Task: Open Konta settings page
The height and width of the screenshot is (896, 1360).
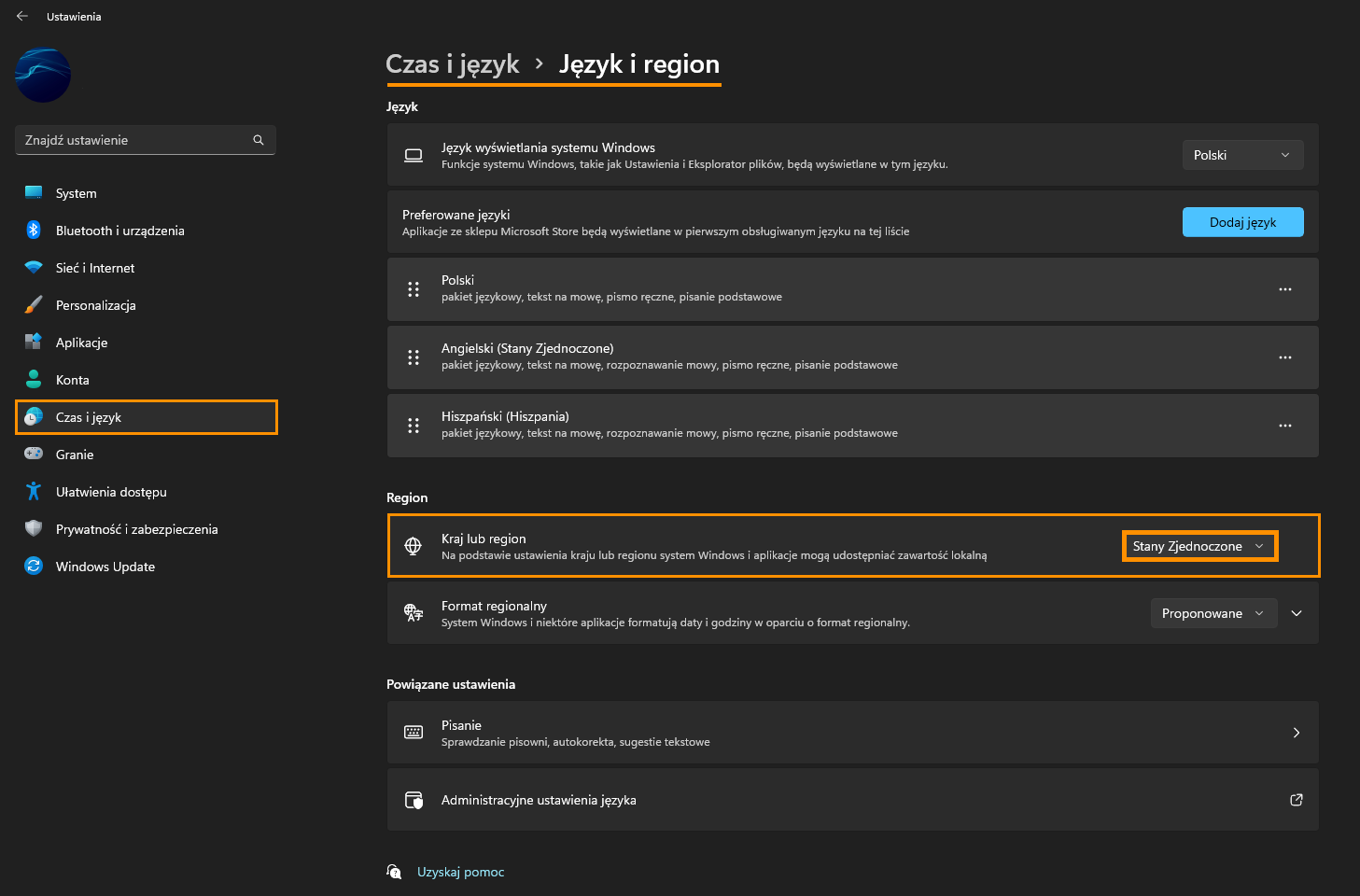Action: 146,380
